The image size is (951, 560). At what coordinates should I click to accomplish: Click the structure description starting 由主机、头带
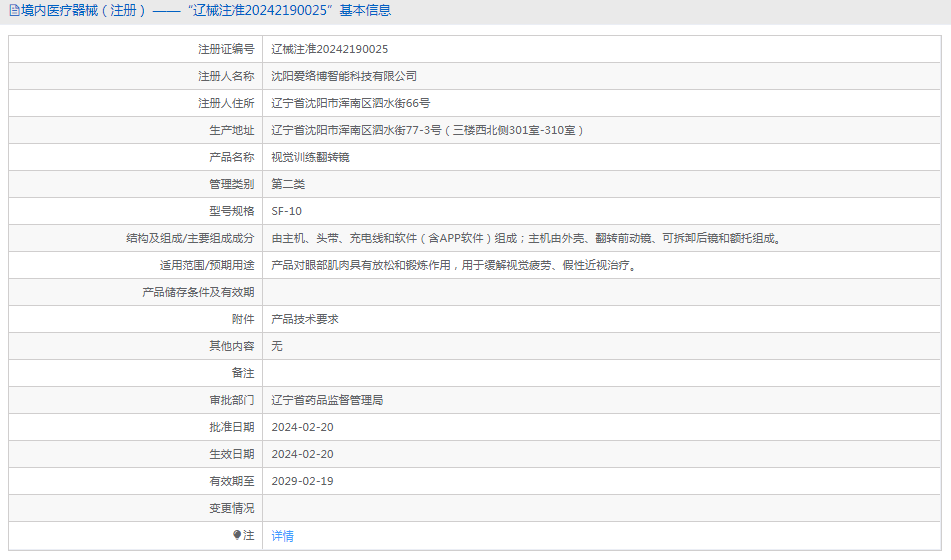[x=528, y=238]
